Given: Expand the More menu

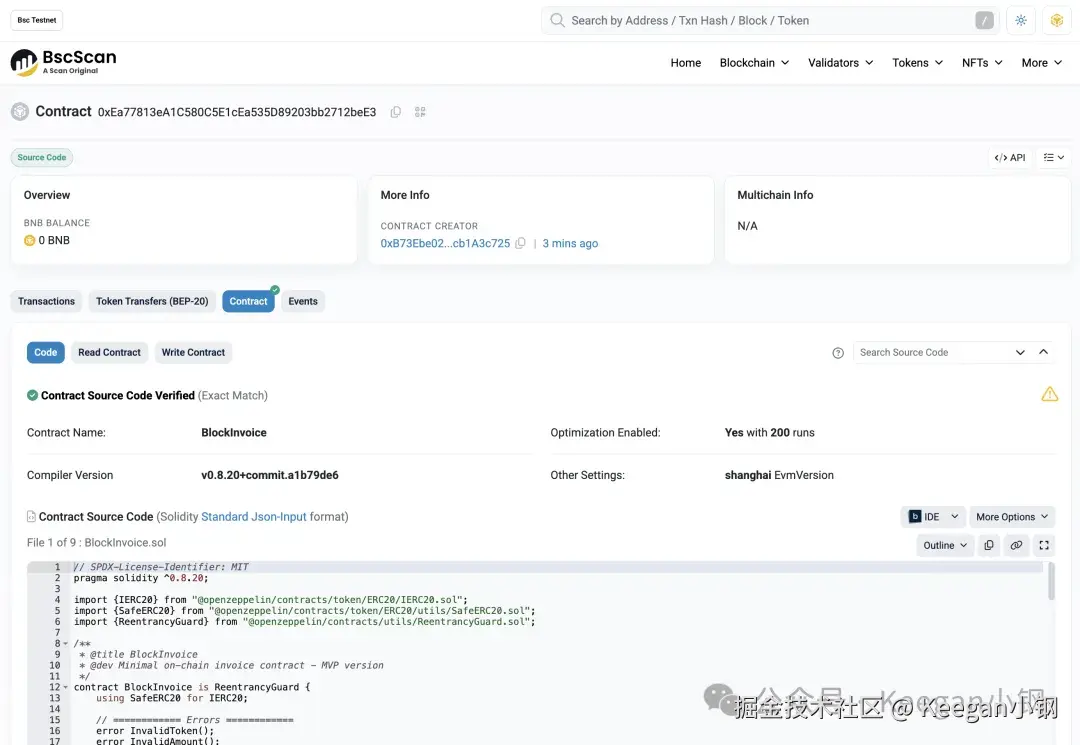Looking at the screenshot, I should [x=1041, y=63].
